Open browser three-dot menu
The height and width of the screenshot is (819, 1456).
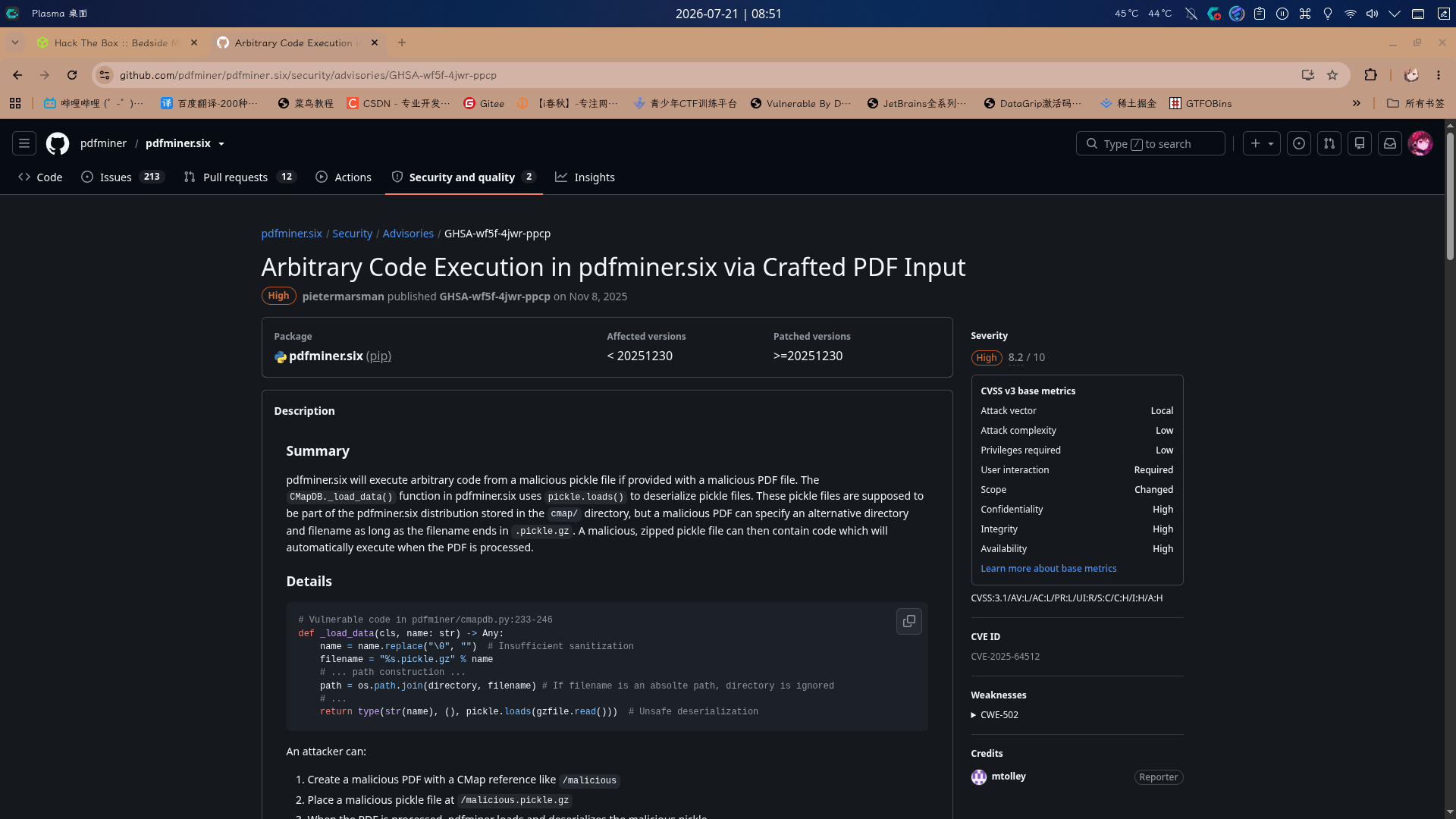[x=1439, y=75]
